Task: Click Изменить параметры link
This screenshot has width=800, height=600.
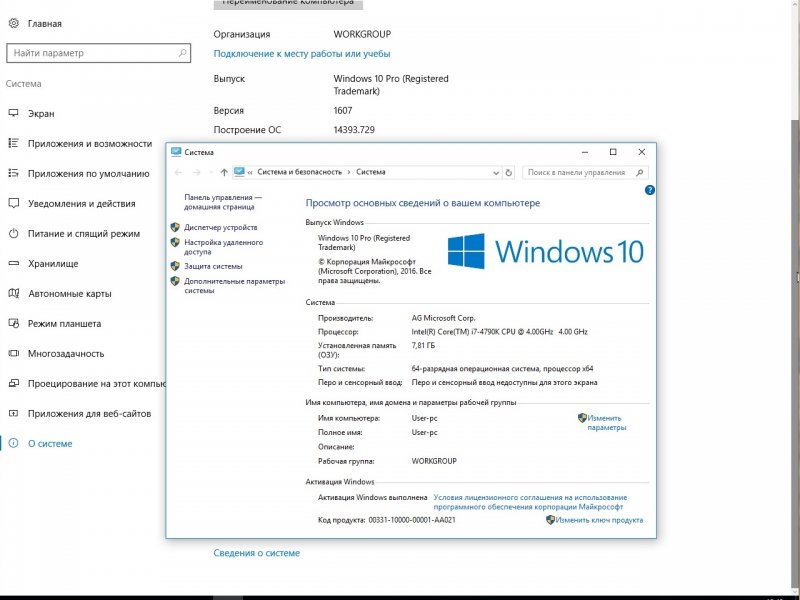Action: point(606,422)
